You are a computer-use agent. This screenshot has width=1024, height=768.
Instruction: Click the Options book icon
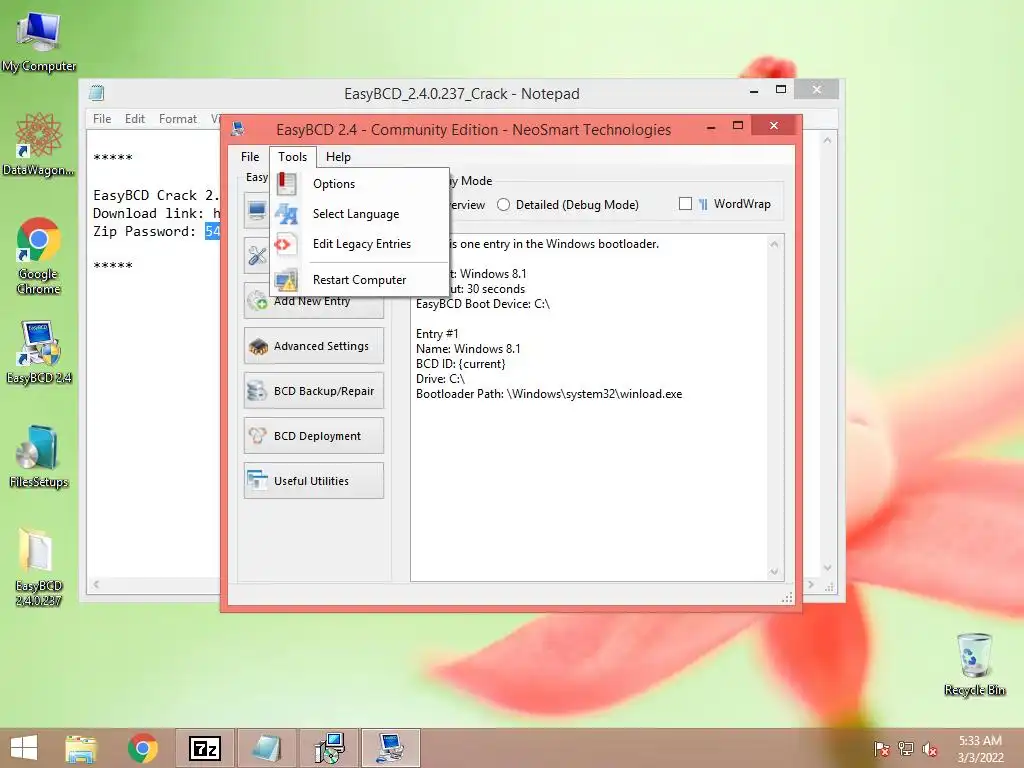286,184
